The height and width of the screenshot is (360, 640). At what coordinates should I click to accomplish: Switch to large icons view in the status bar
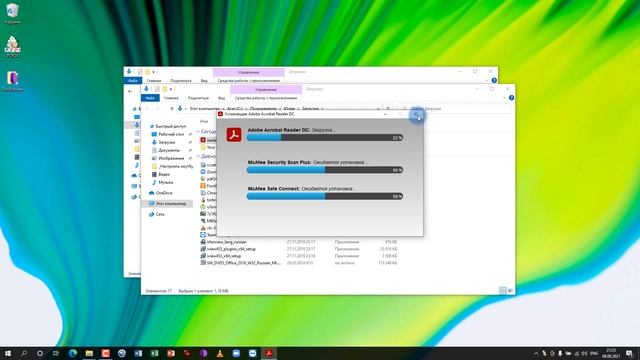pyautogui.click(x=510, y=290)
